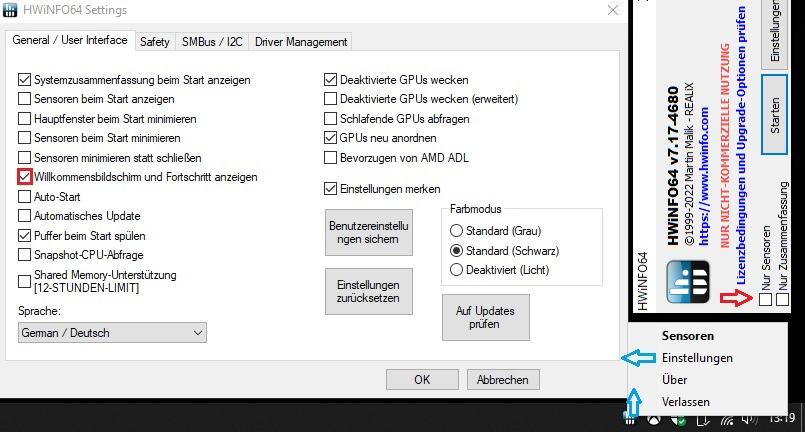Click the volume speaker tray icon
The width and height of the screenshot is (805, 432).
point(750,420)
